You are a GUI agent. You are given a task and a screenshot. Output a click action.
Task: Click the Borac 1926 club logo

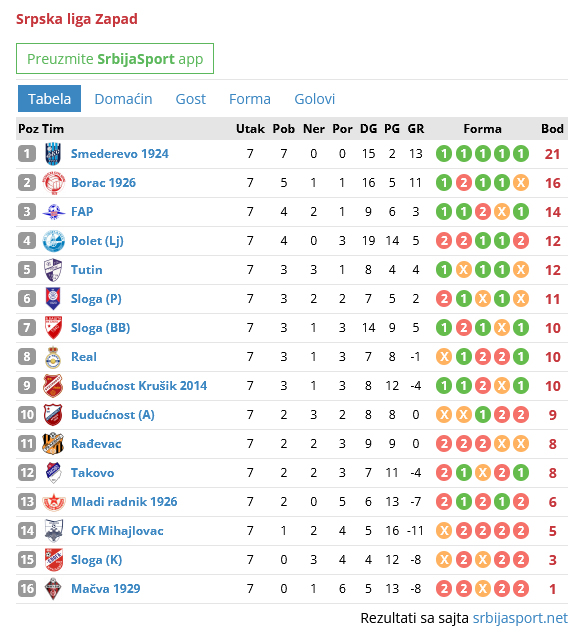click(53, 183)
